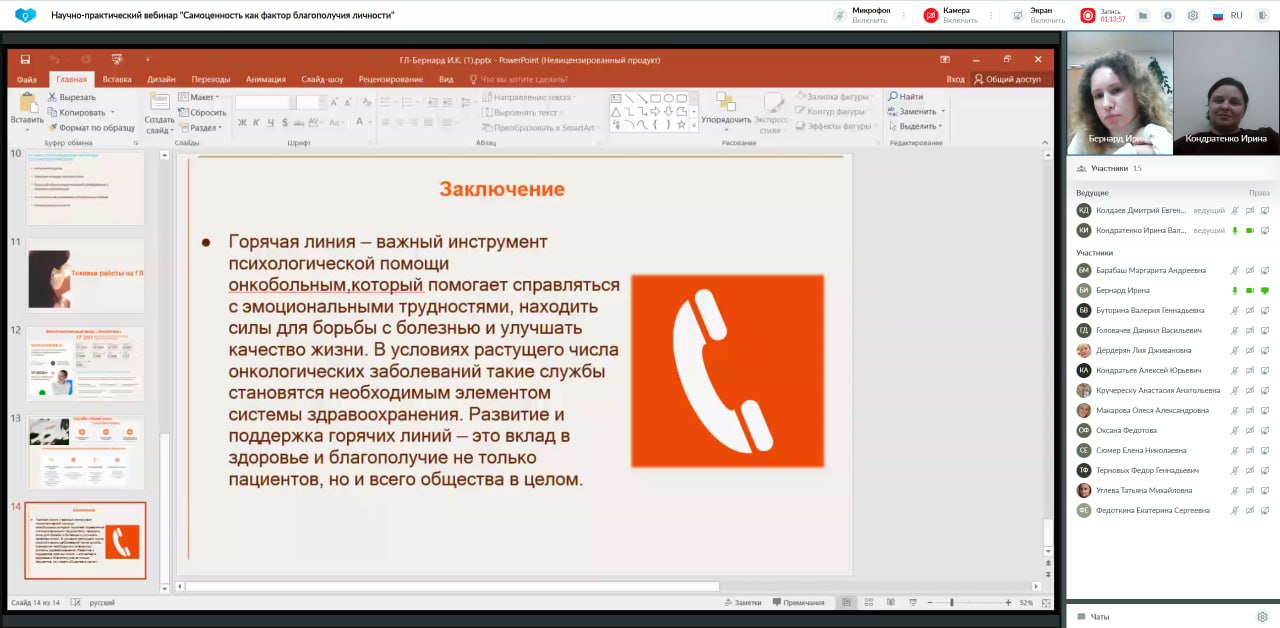Click the record button in webinar toolbar
The height and width of the screenshot is (628, 1280).
(1088, 15)
